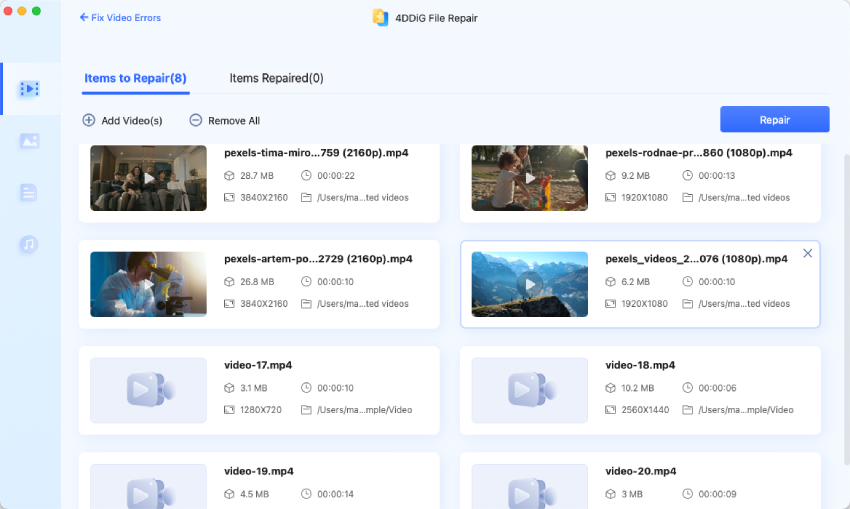
Task: Open the Video Repair sidebar section
Action: [29, 88]
